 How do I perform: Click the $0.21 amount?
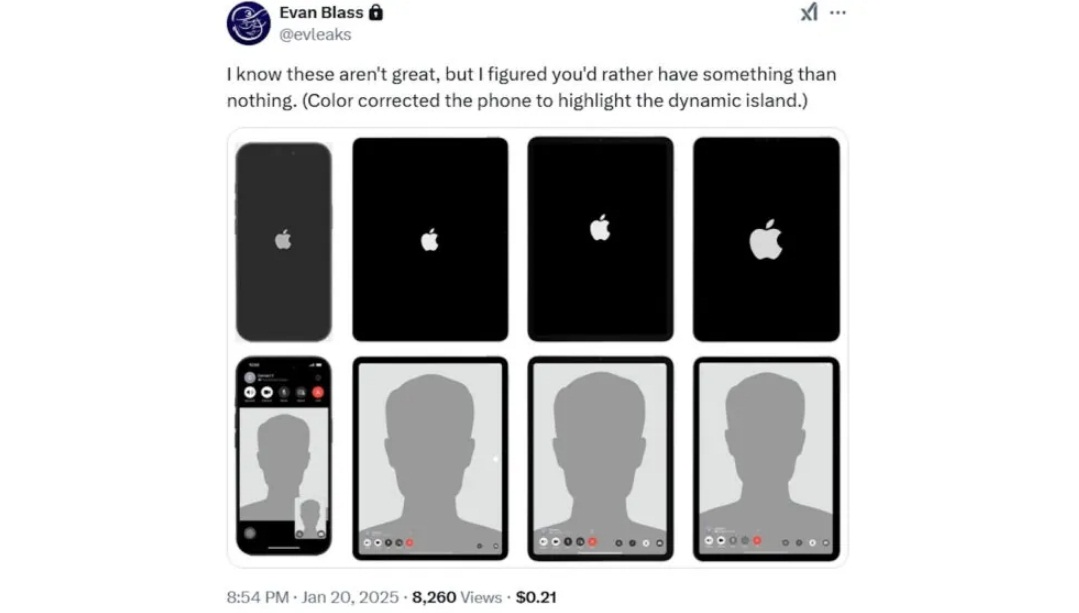(x=535, y=597)
